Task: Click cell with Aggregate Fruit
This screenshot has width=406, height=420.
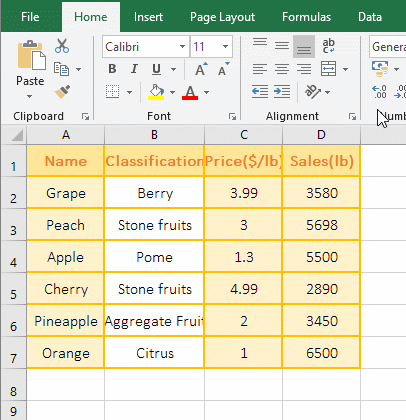Action: coord(154,321)
